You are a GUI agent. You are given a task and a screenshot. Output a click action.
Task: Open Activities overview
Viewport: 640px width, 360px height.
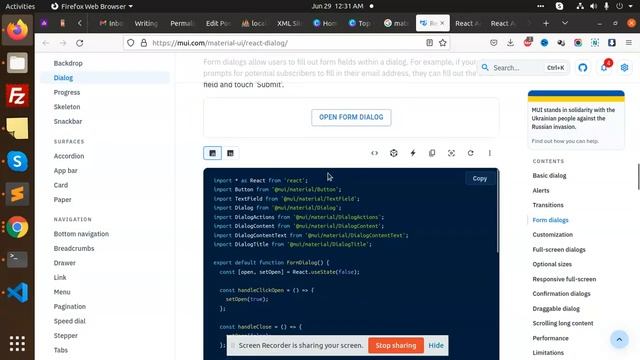pyautogui.click(x=20, y=6)
